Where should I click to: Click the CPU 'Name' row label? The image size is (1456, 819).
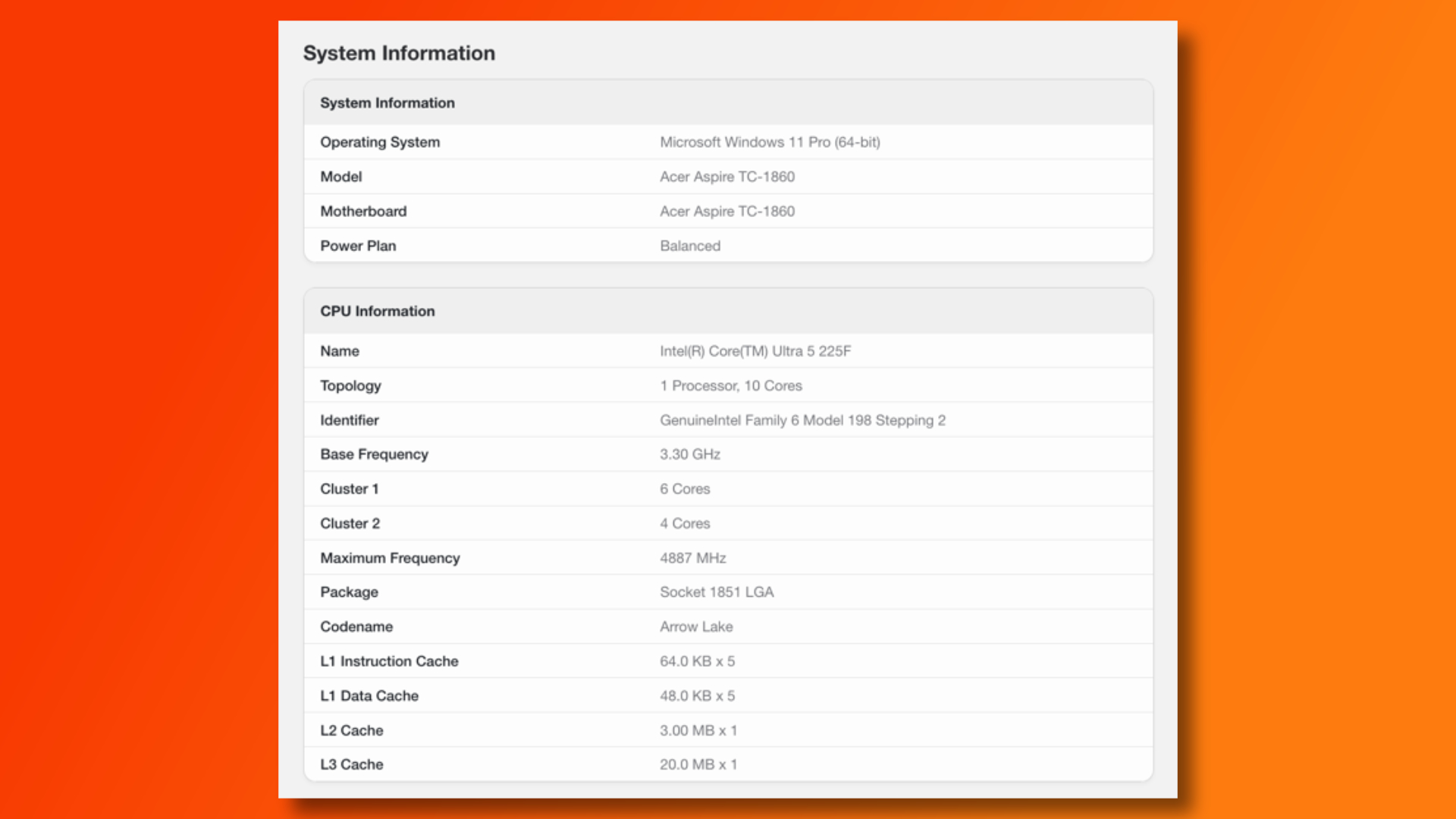pyautogui.click(x=340, y=351)
